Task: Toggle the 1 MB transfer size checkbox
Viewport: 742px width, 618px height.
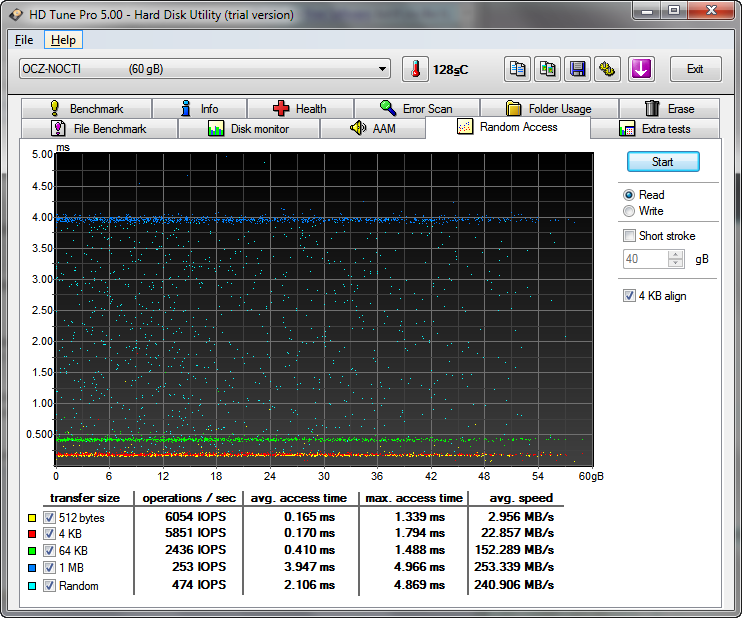Action: point(49,567)
